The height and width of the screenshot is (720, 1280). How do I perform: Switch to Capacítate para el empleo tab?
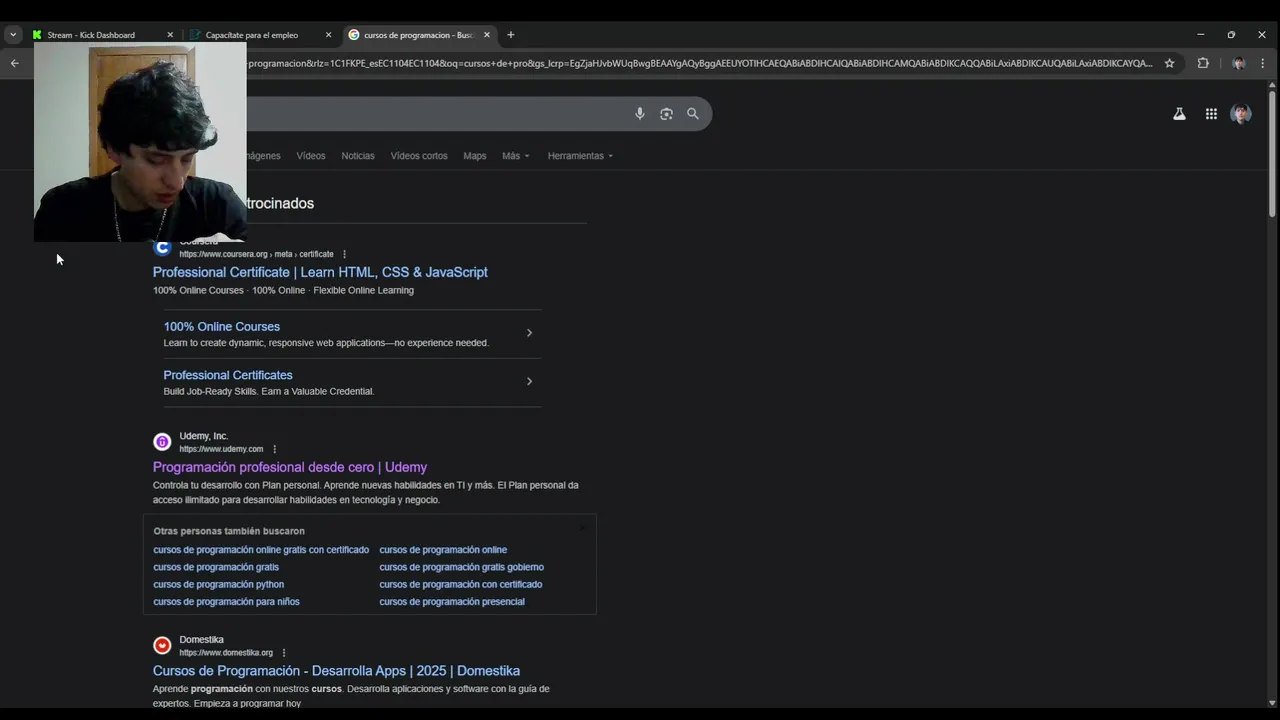260,35
